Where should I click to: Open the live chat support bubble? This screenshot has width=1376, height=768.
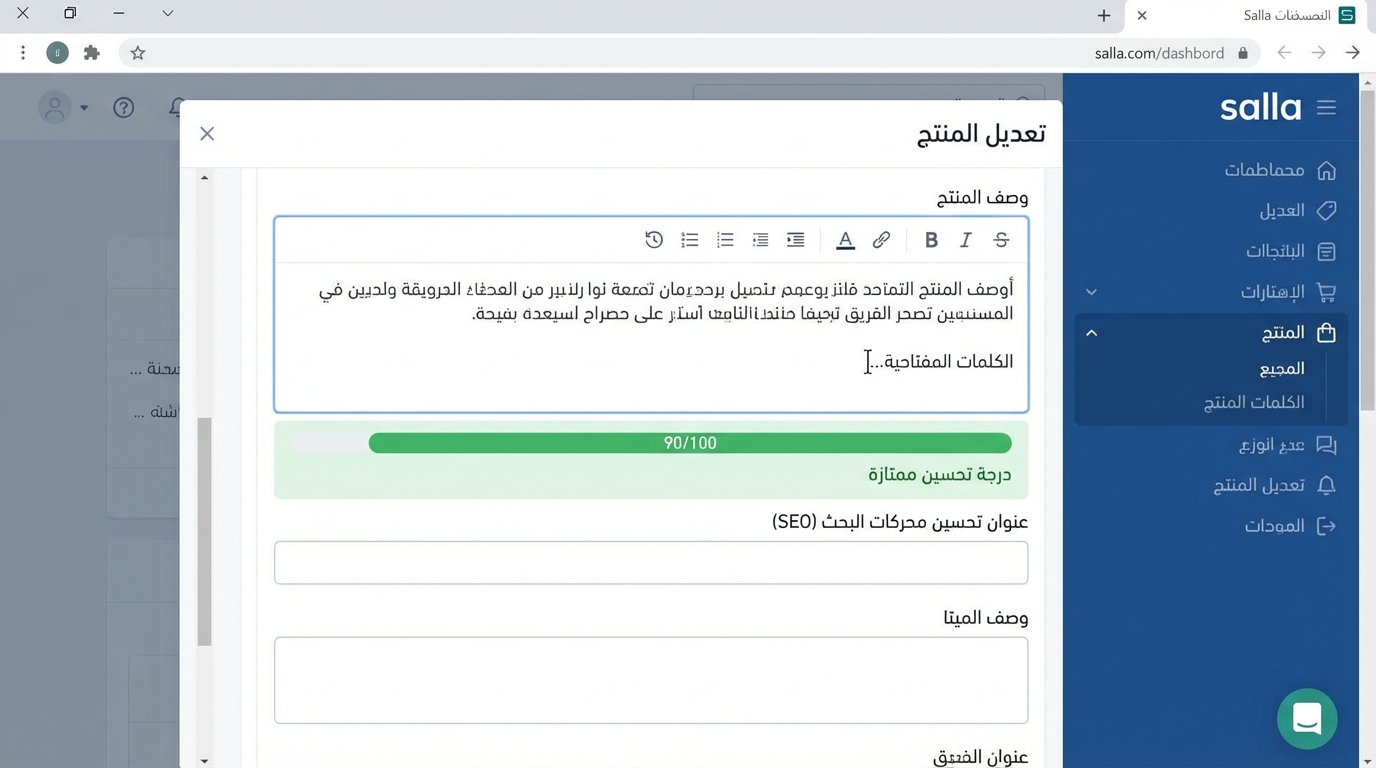tap(1307, 719)
